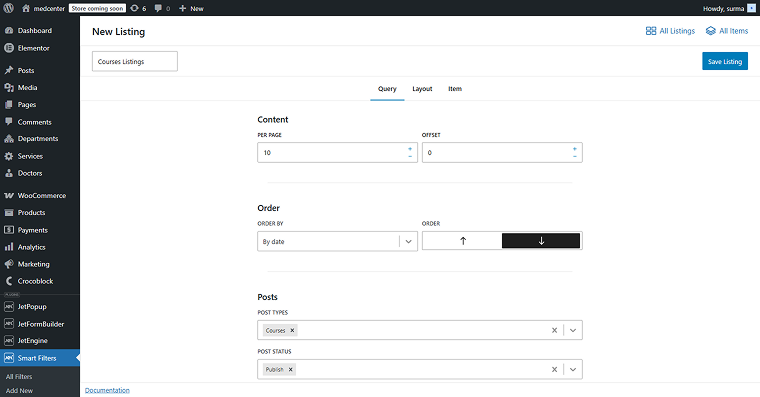Switch to the Layout tab
The image size is (760, 397).
422,89
